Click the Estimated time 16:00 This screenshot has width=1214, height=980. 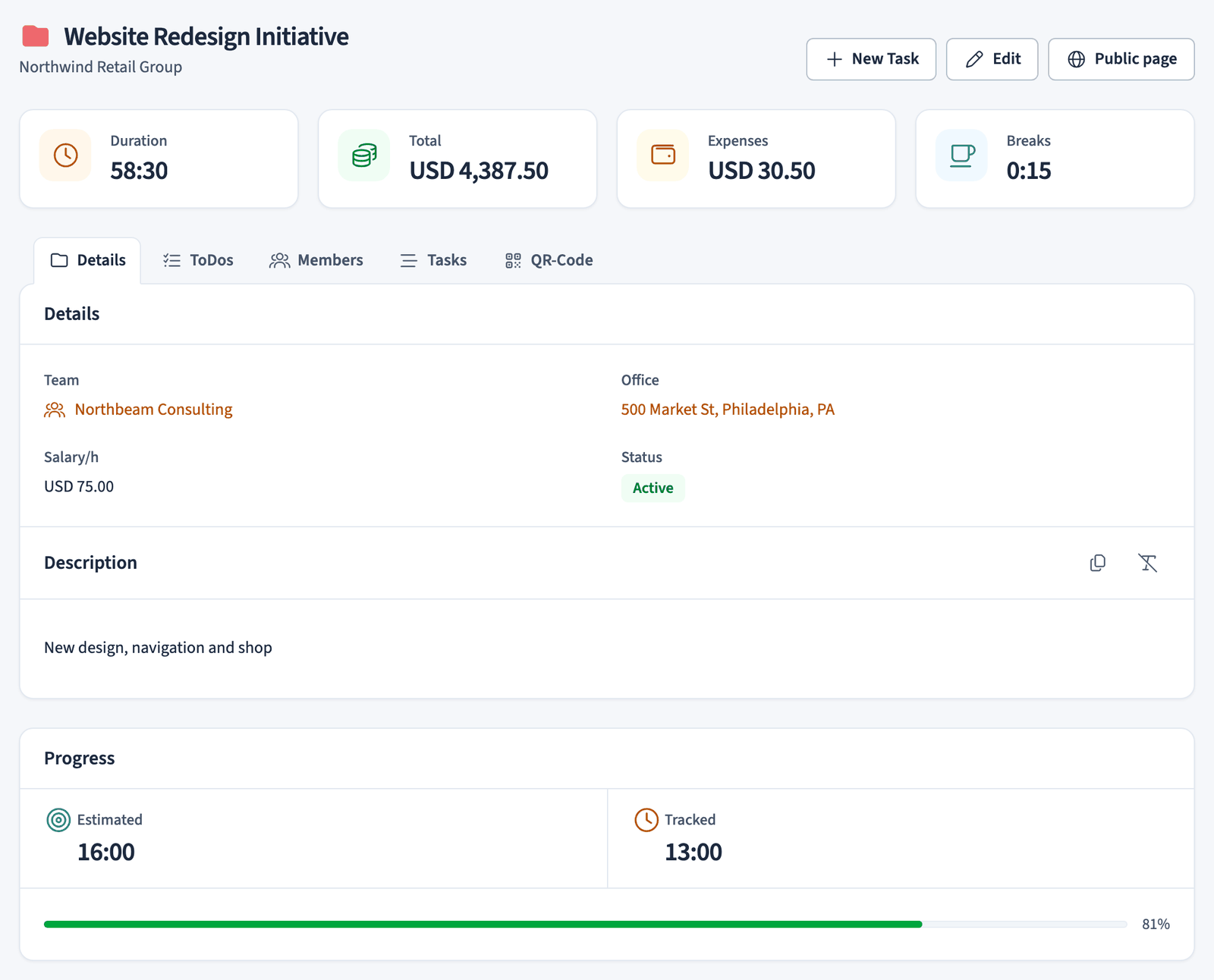pyautogui.click(x=106, y=852)
